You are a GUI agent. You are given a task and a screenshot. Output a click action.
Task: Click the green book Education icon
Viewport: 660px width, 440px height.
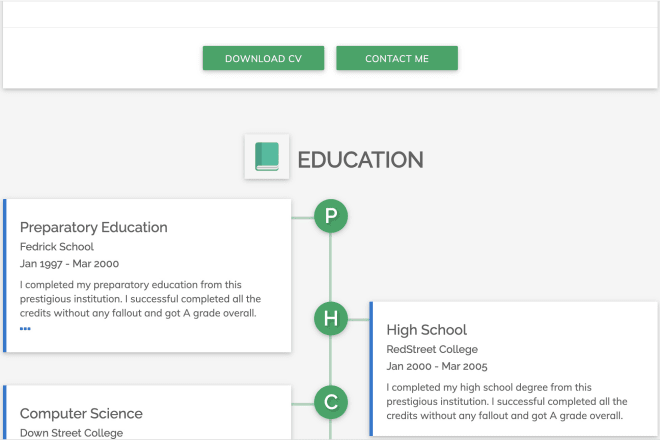(x=267, y=157)
